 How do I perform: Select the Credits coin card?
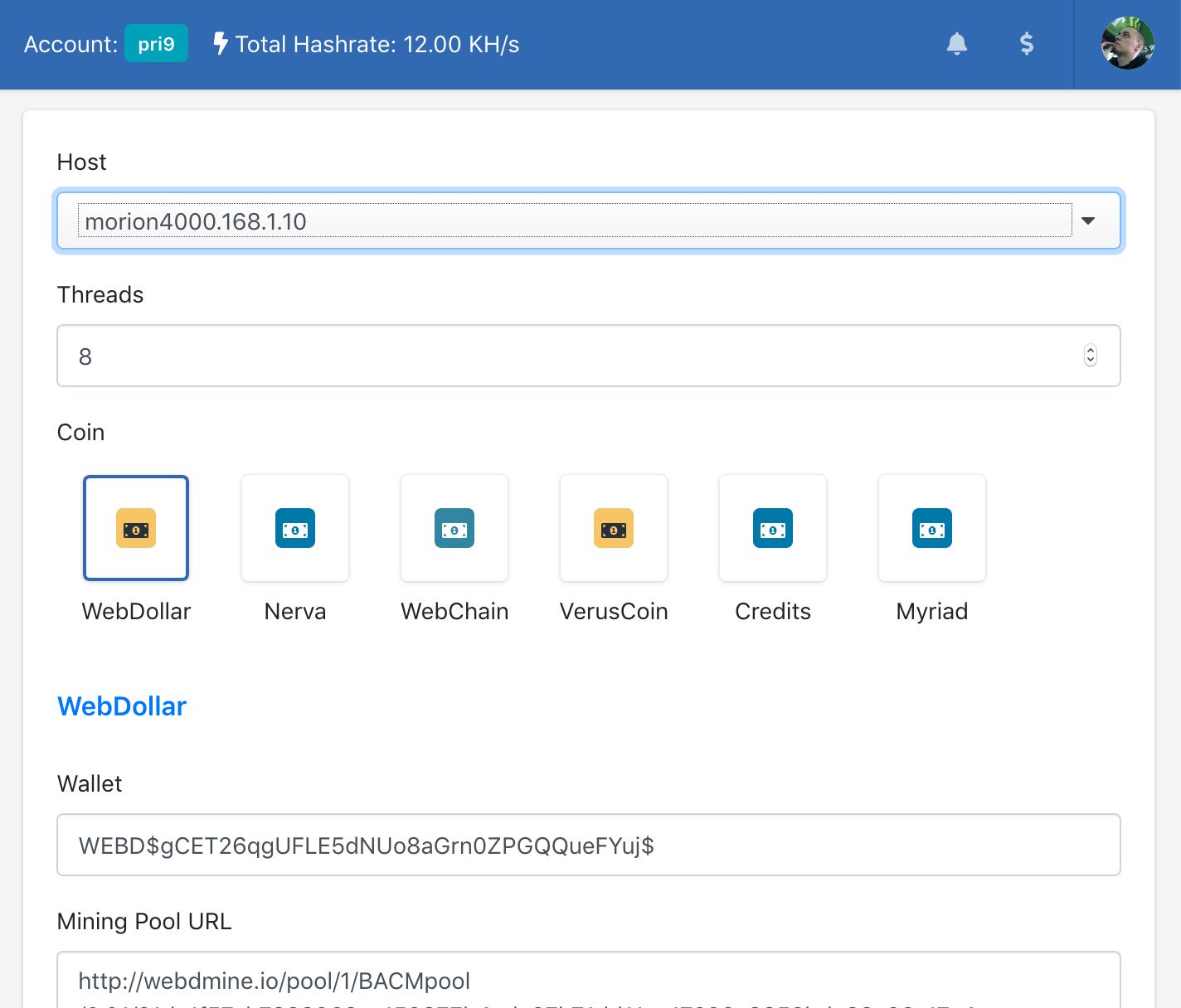tap(773, 528)
